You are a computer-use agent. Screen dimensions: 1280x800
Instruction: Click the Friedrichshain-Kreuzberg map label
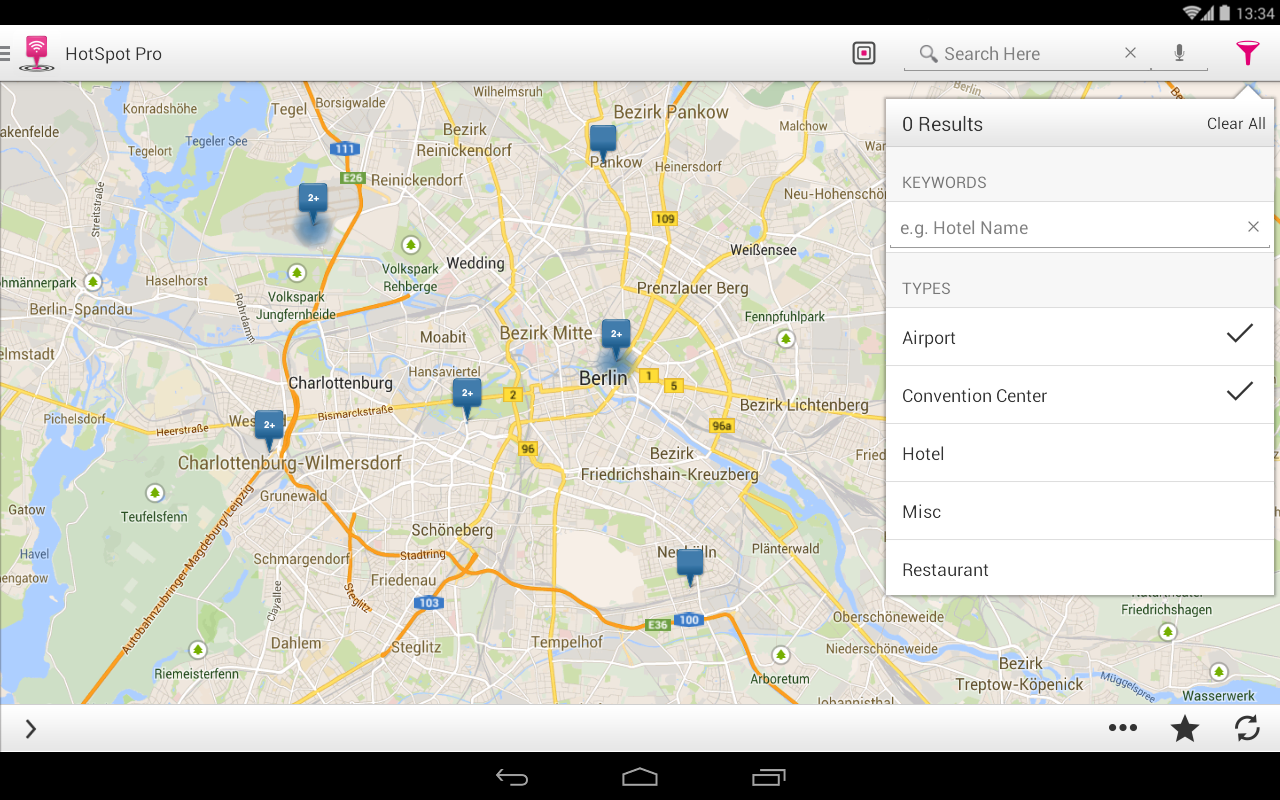point(670,474)
